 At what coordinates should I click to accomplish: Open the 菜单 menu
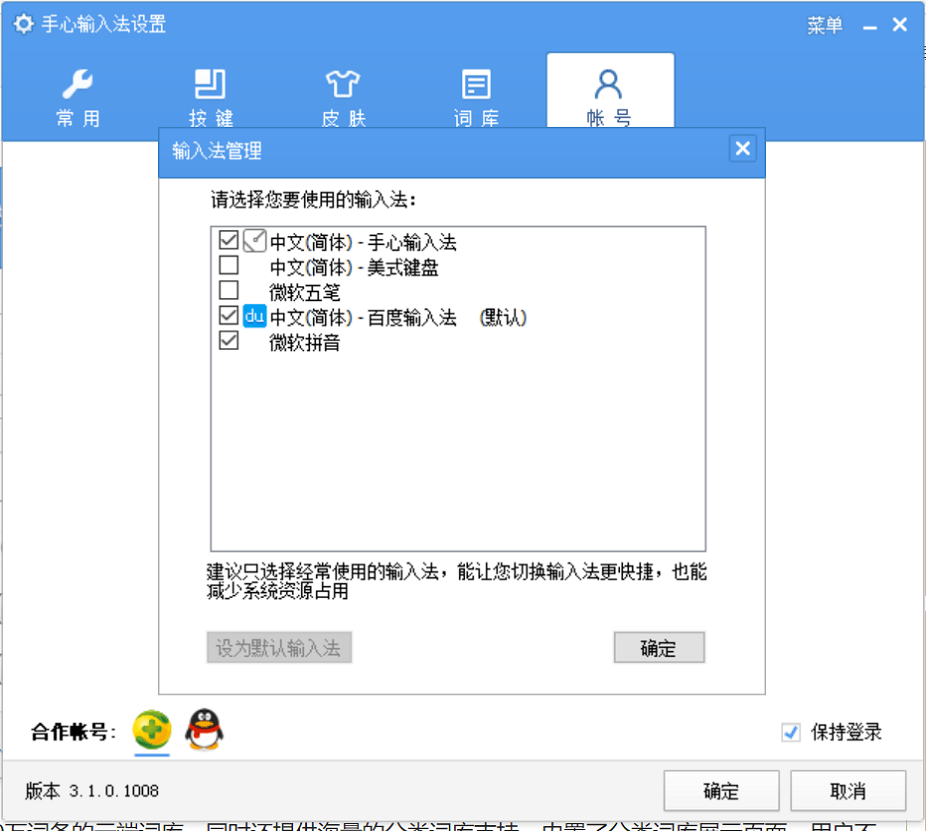coord(824,24)
